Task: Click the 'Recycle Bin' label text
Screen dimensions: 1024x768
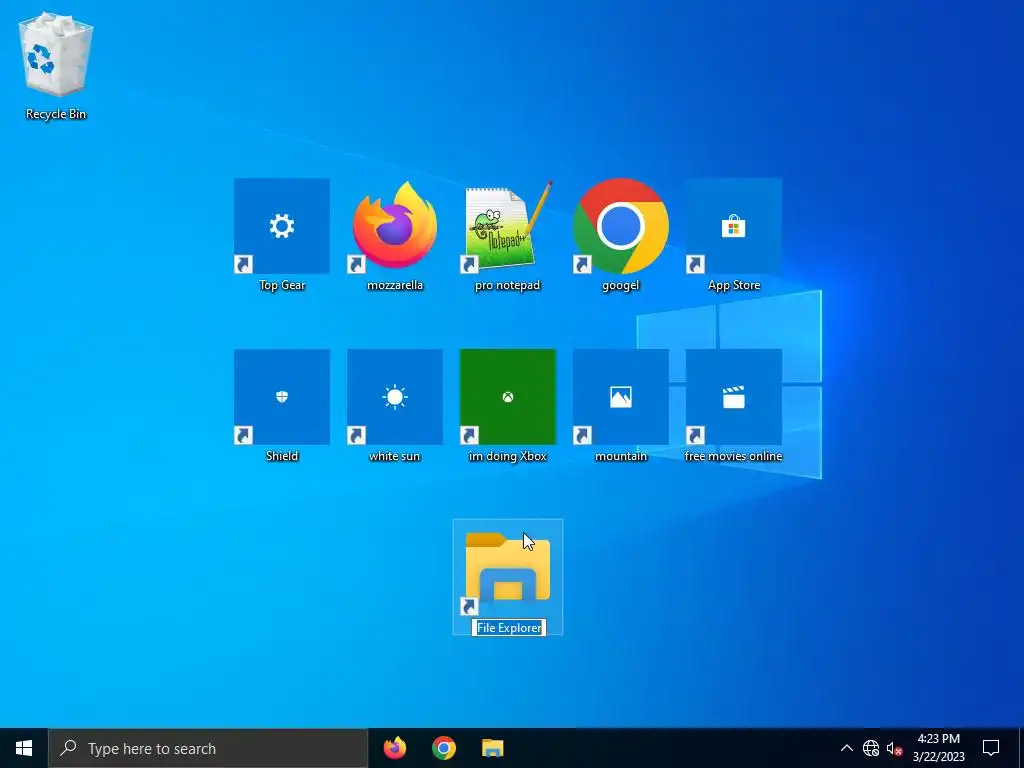Action: point(56,114)
